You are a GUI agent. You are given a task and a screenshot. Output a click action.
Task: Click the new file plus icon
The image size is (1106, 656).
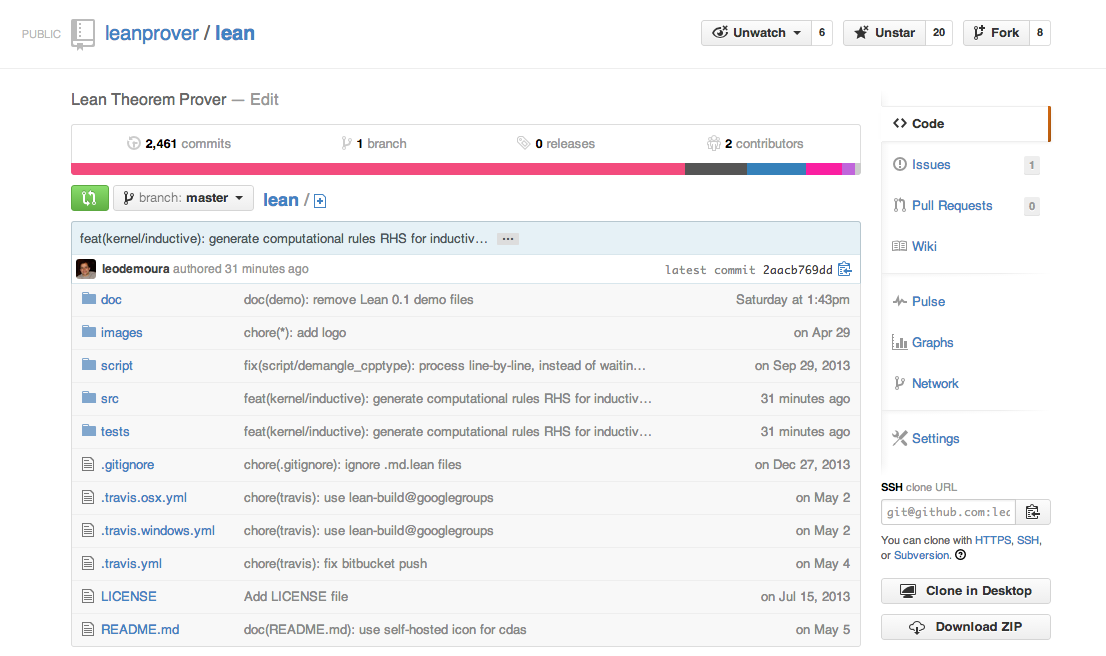pyautogui.click(x=320, y=201)
